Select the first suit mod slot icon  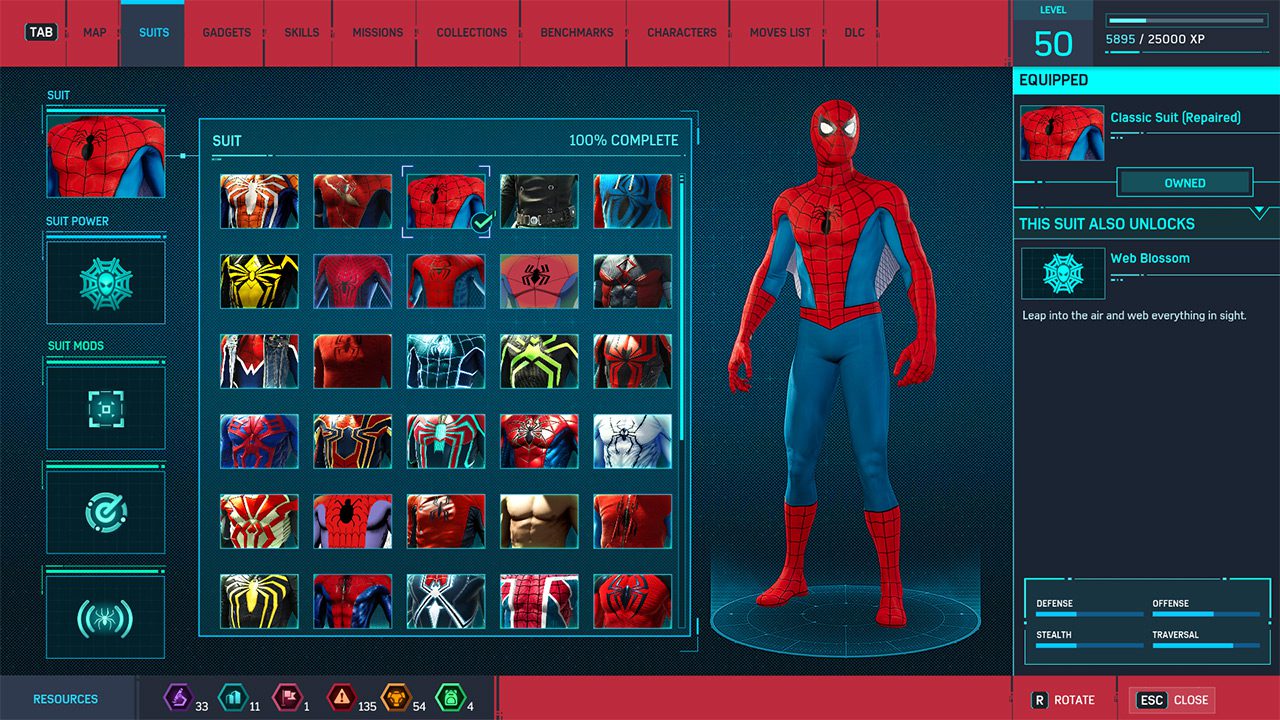click(x=105, y=407)
